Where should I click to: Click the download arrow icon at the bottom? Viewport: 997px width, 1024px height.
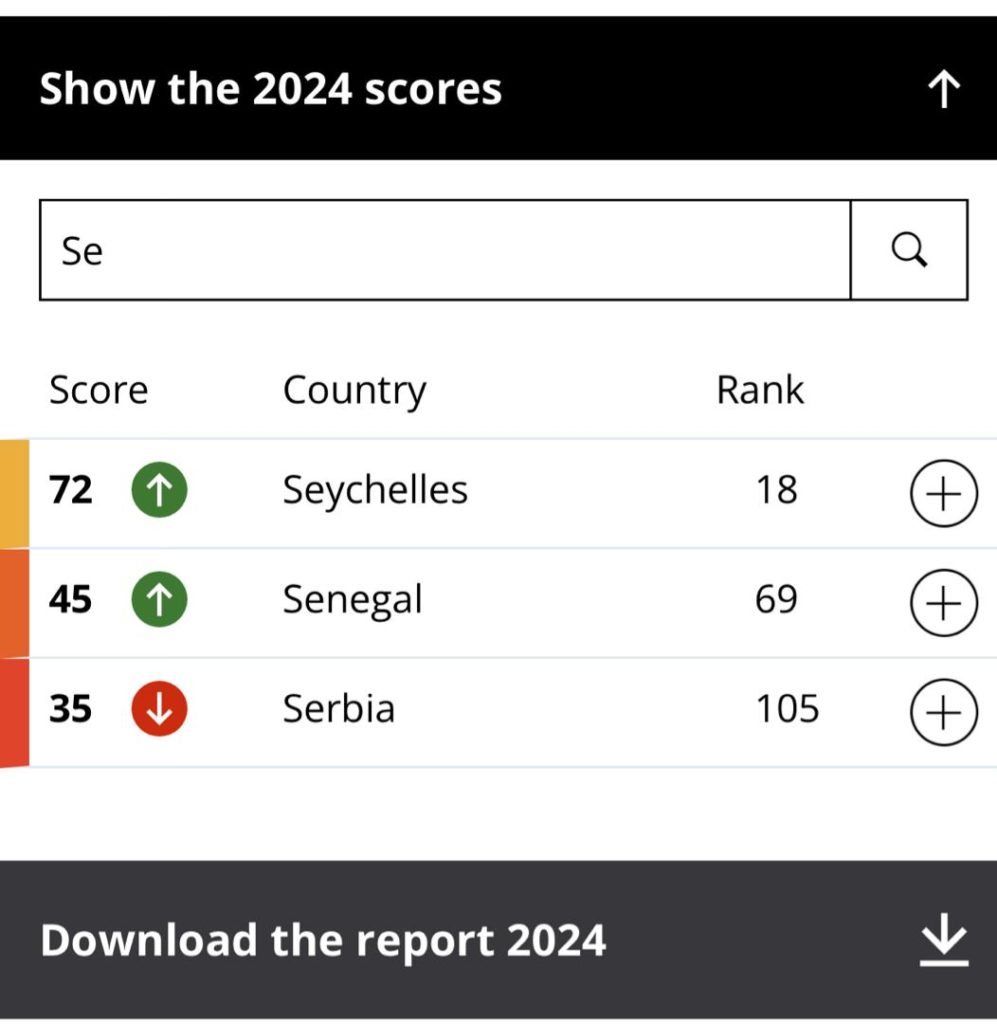click(x=944, y=940)
